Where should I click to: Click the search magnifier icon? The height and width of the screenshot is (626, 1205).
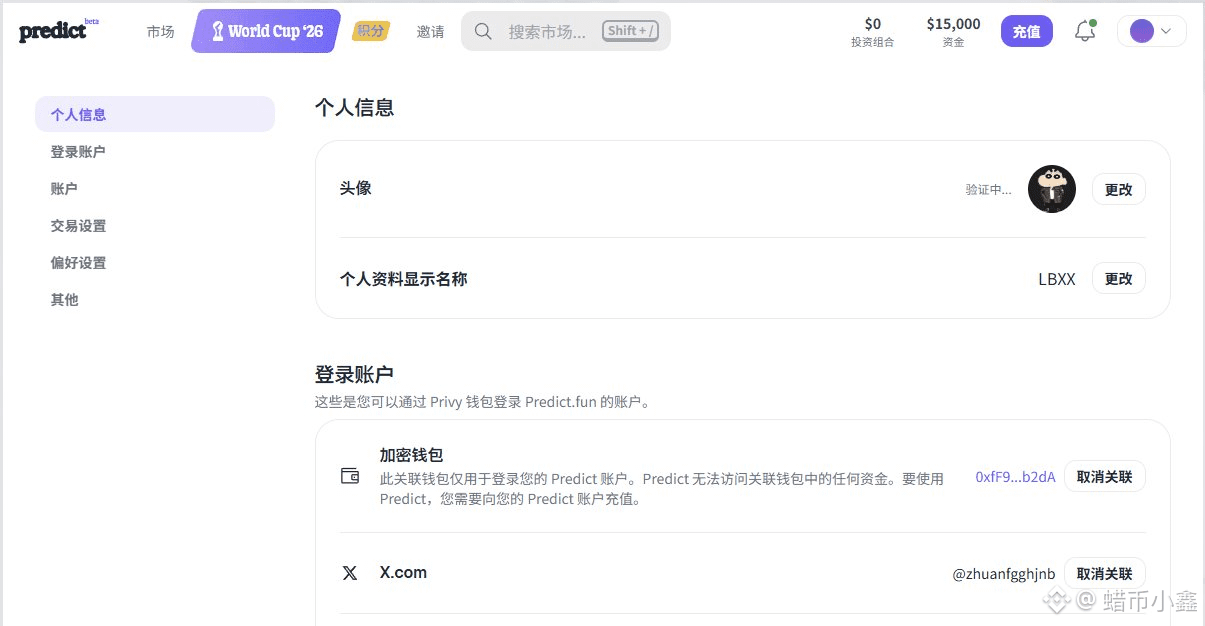coord(483,31)
